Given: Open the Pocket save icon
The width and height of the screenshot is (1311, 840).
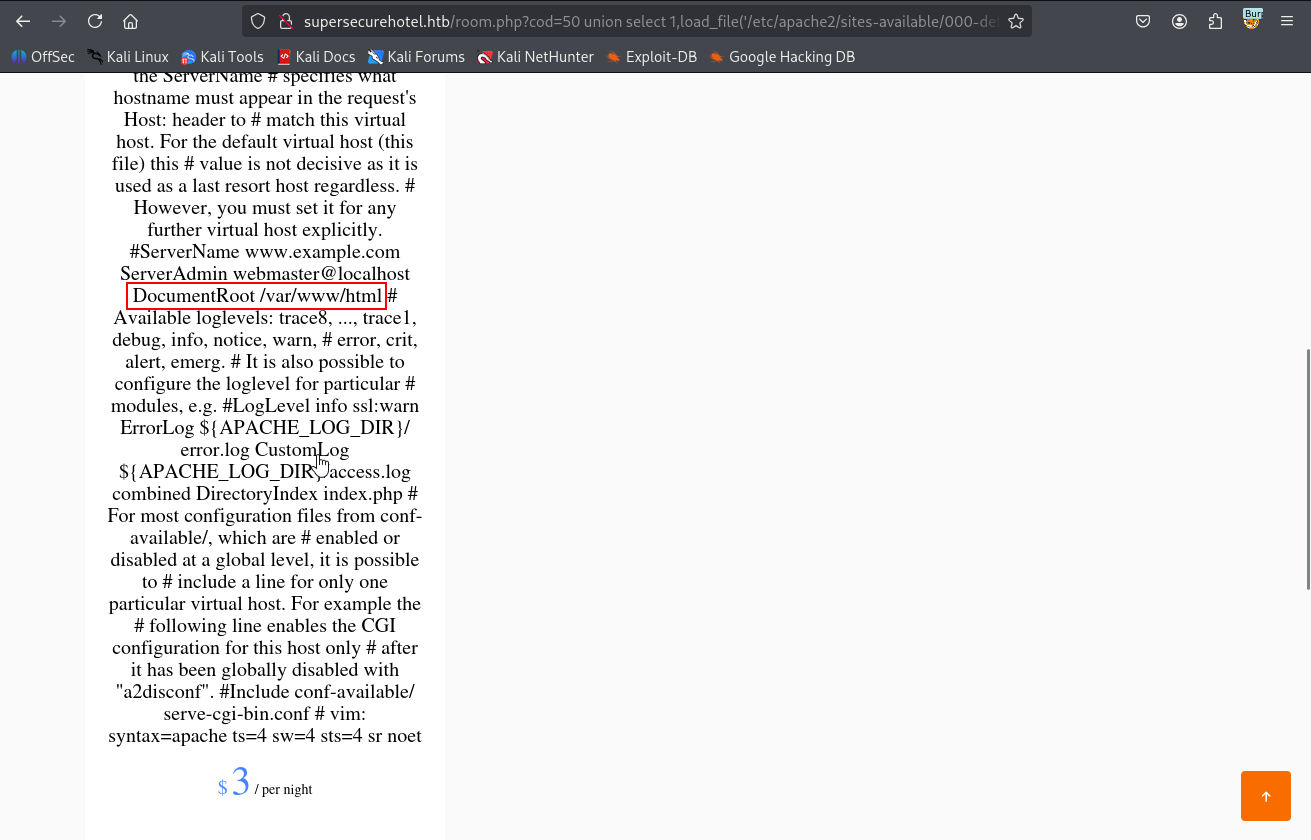Looking at the screenshot, I should pos(1143,21).
